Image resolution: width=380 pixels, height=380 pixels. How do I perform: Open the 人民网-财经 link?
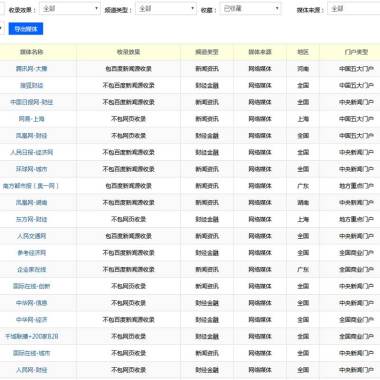point(31,370)
